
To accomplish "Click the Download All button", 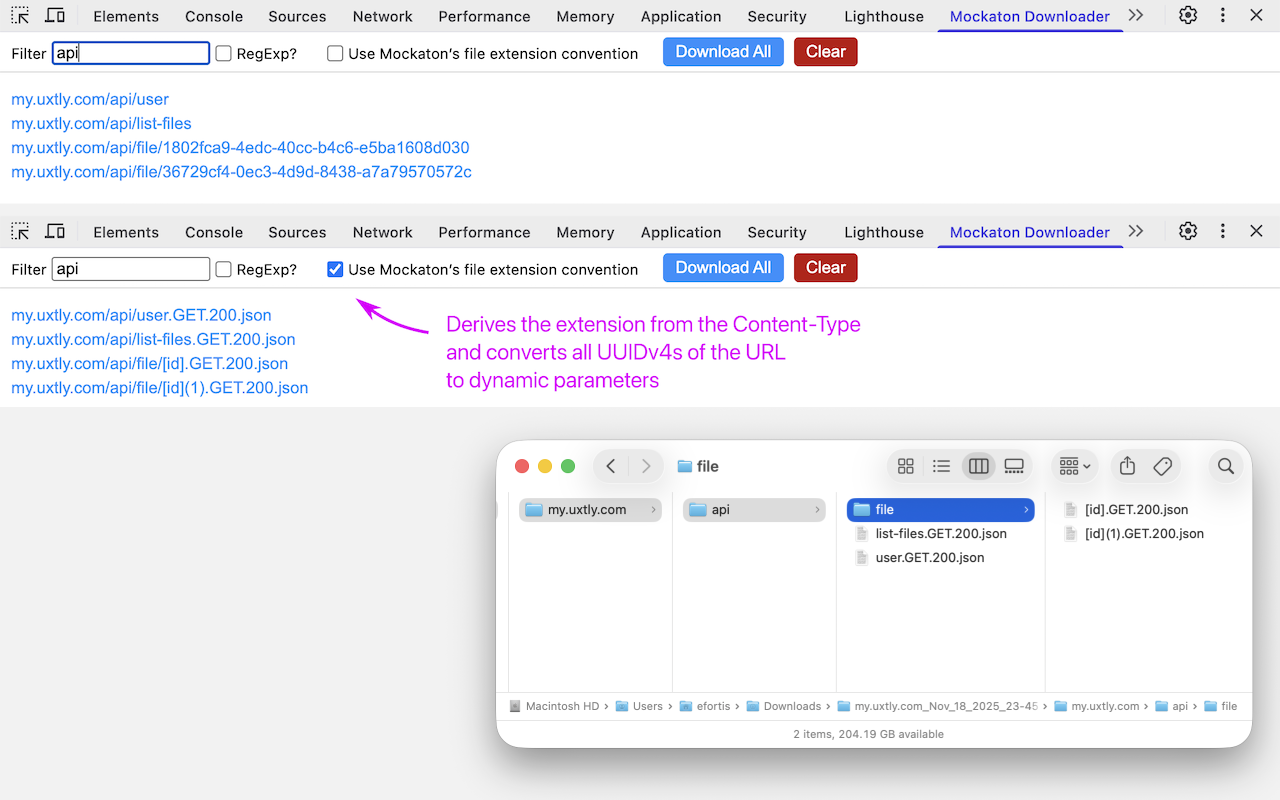I will tap(723, 51).
